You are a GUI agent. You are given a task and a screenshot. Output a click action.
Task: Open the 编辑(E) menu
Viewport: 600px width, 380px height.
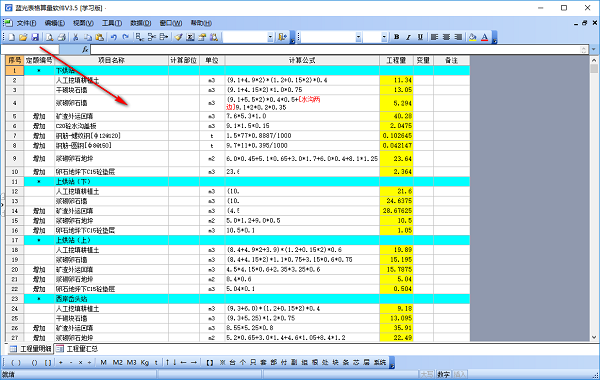(55, 23)
